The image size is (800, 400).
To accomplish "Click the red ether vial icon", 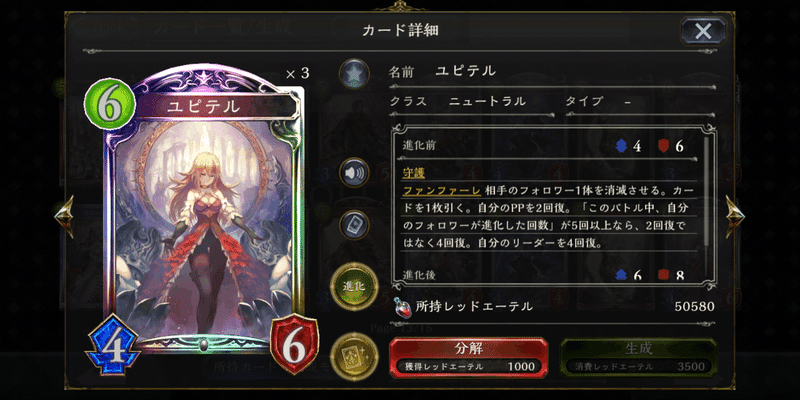I will tap(403, 307).
